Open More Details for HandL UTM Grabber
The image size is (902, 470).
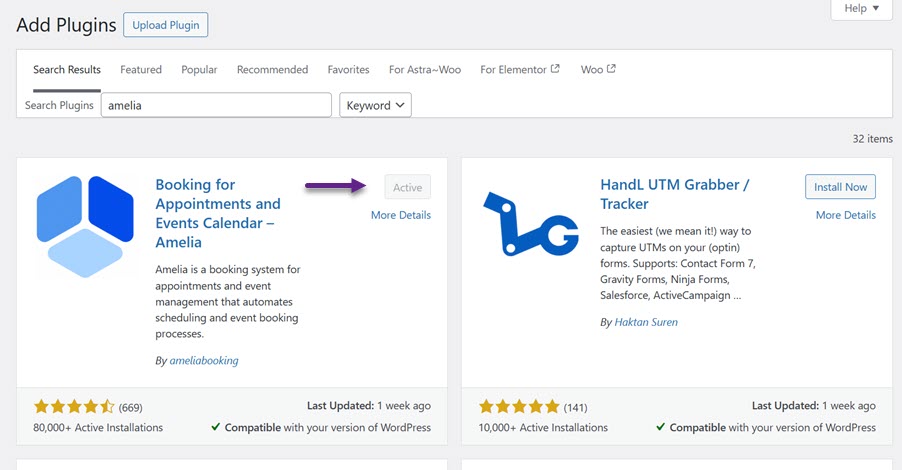[x=846, y=215]
